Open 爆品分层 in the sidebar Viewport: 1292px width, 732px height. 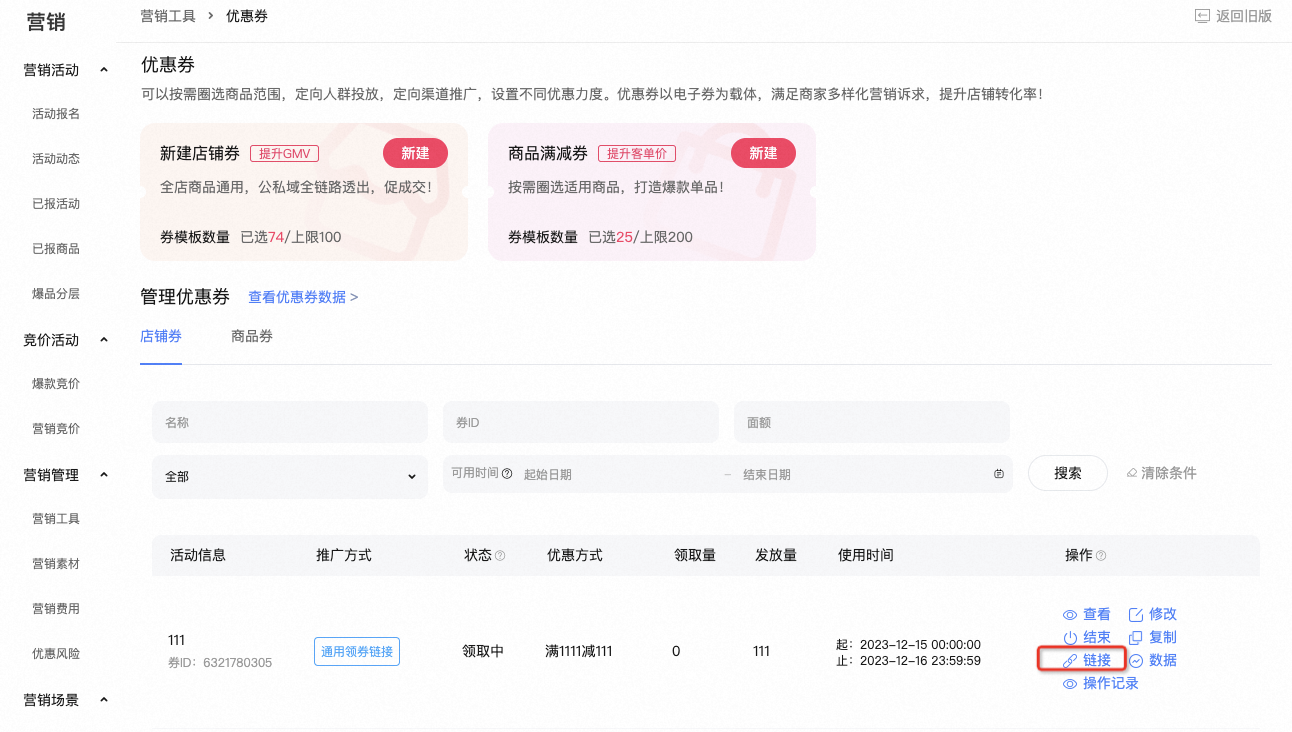[56, 294]
